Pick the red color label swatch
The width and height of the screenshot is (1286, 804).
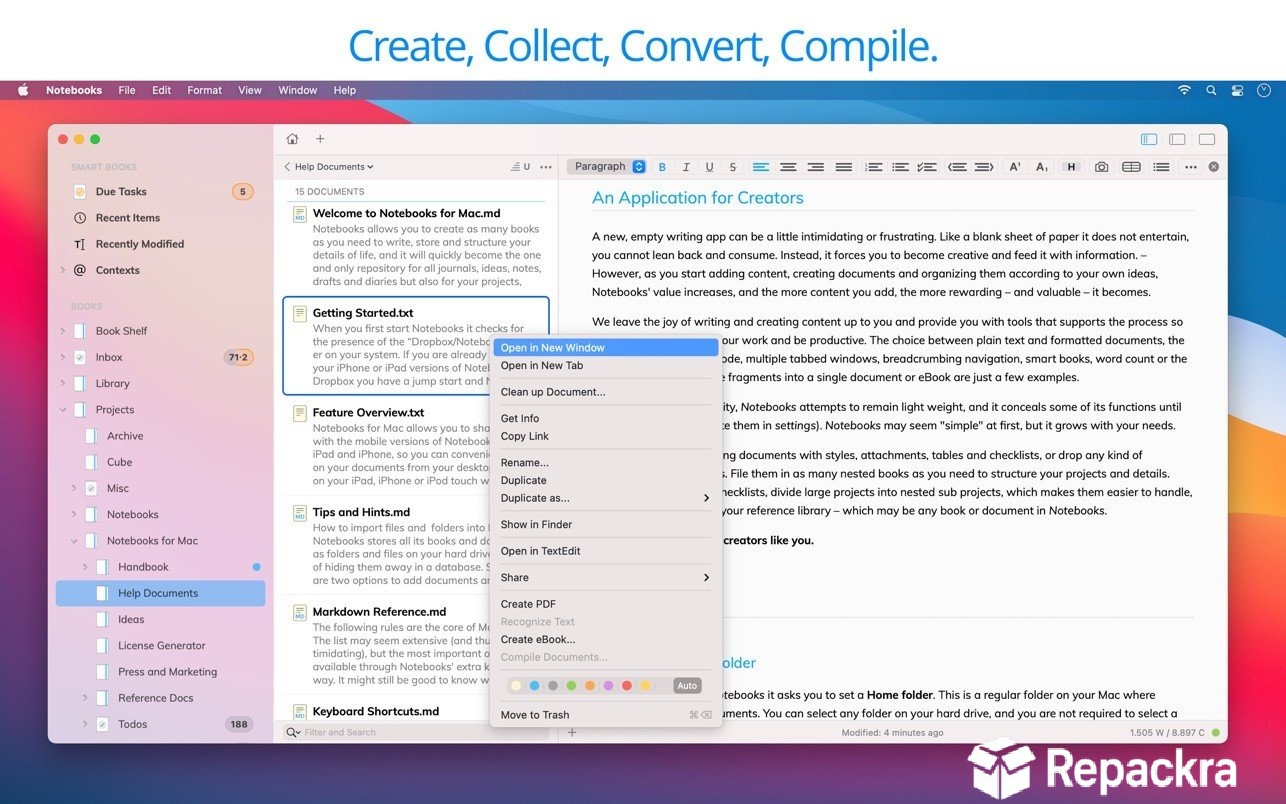pos(627,686)
